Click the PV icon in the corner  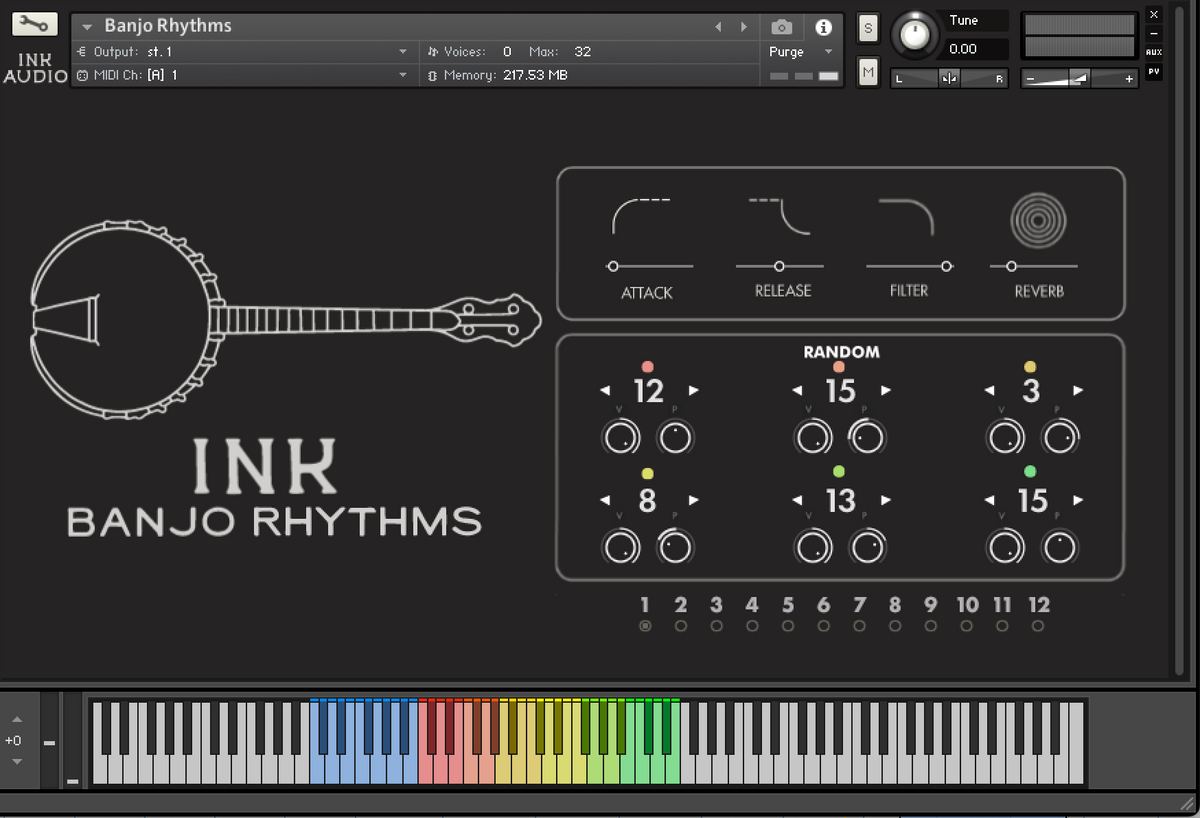[1154, 70]
